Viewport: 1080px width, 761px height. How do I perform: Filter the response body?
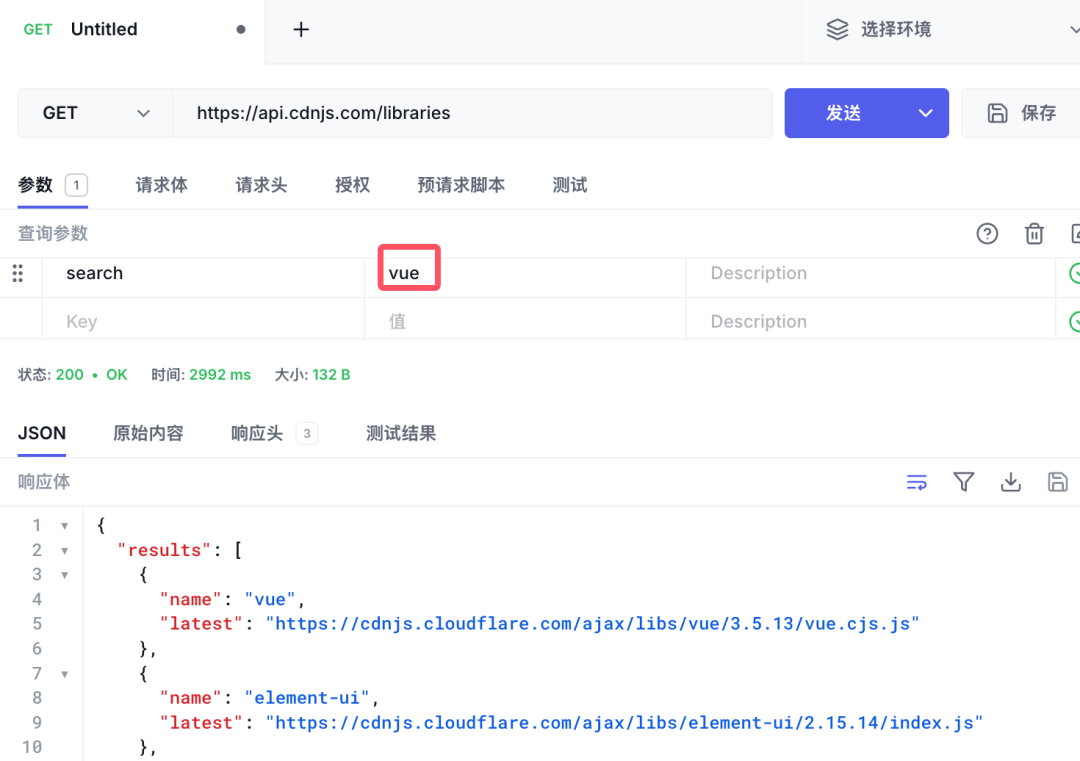(963, 481)
